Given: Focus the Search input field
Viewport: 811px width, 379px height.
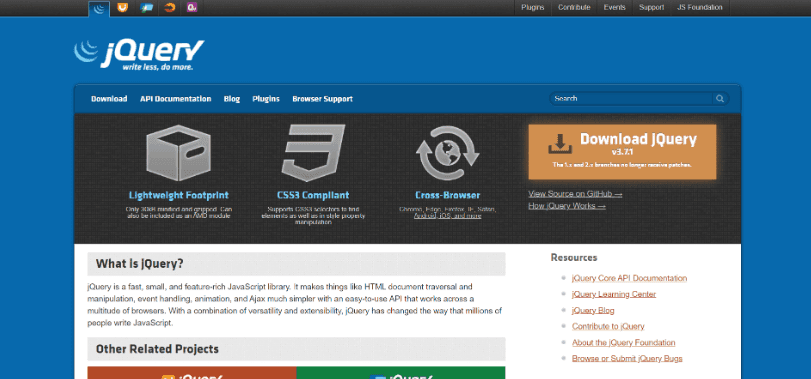Looking at the screenshot, I should tap(632, 99).
